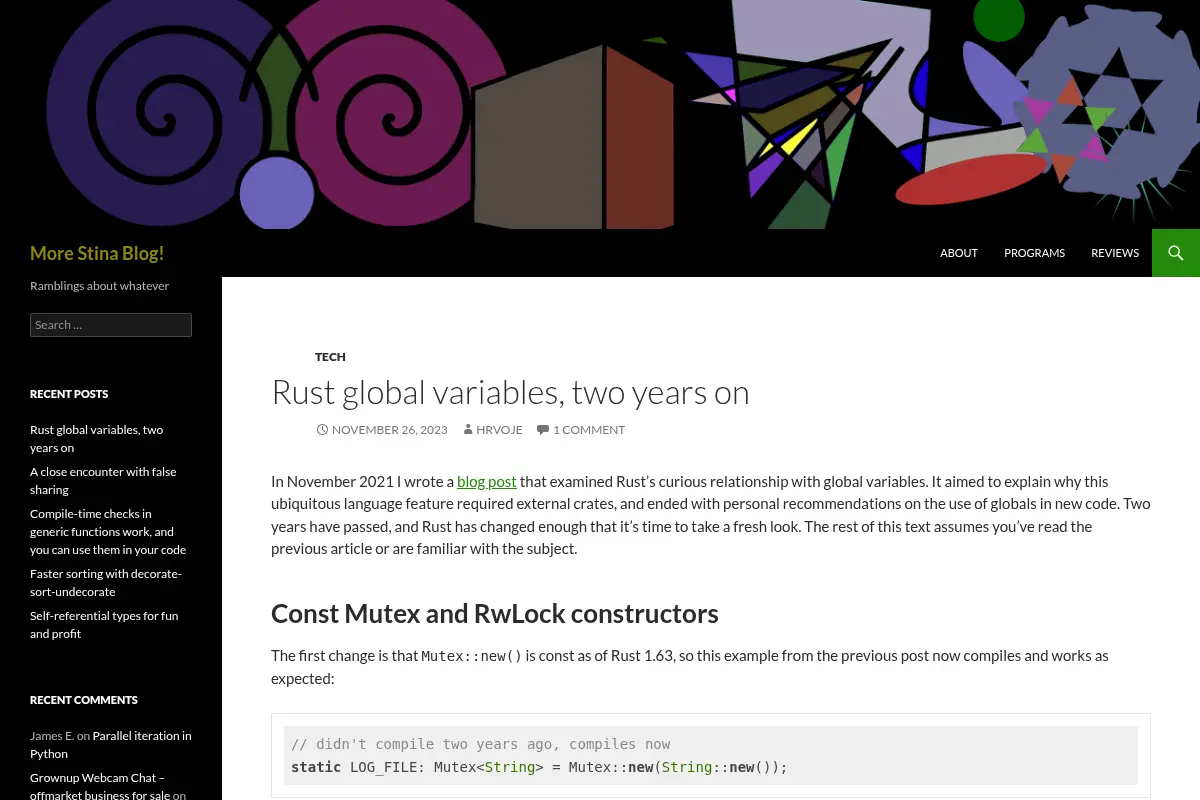The image size is (1200, 800).
Task: Click the 'More Stina Blog!' site title
Action: pyautogui.click(x=97, y=253)
